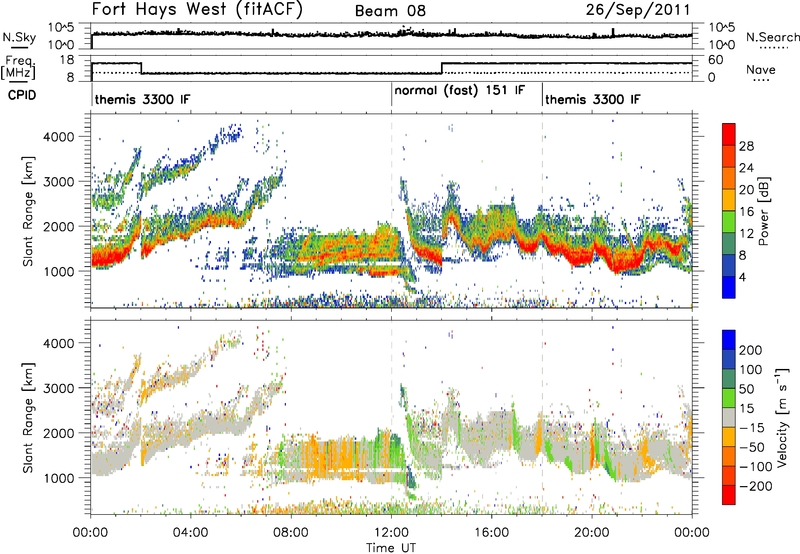Click the 'Power [dB]' color bar title
Screen dimensions: 800x554
pyautogui.click(x=764, y=211)
